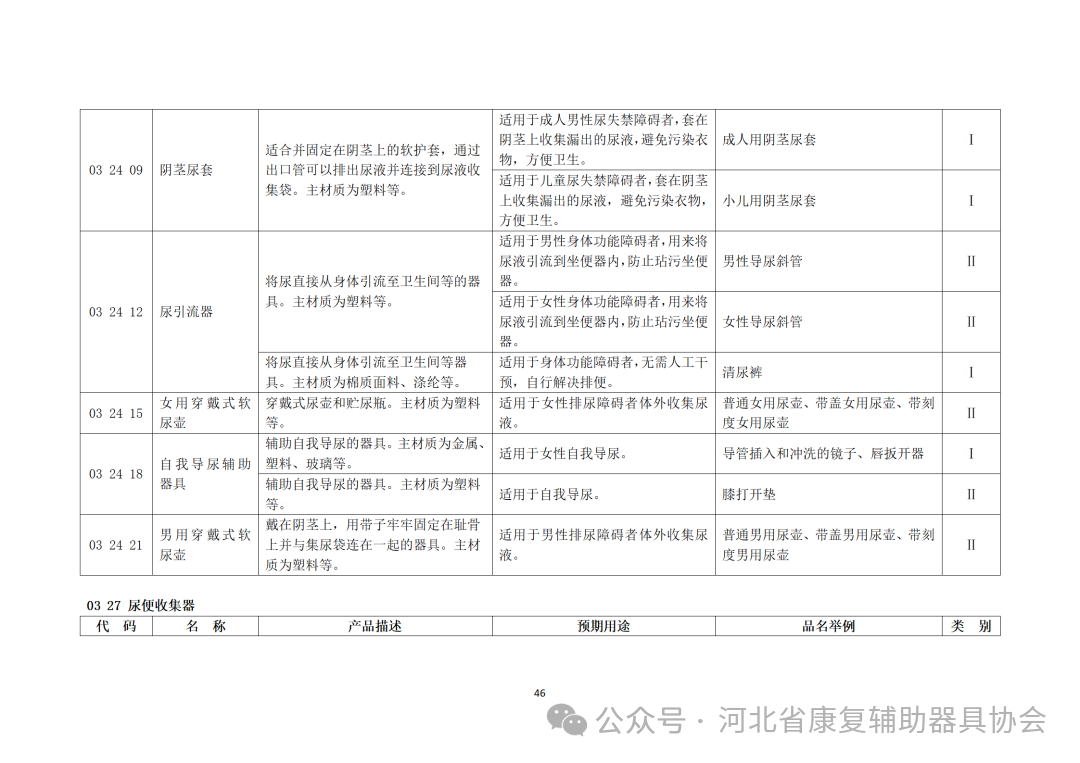This screenshot has height=763, width=1080.
Task: Select the class II marker for 女性导尿斜管
Action: (x=969, y=322)
